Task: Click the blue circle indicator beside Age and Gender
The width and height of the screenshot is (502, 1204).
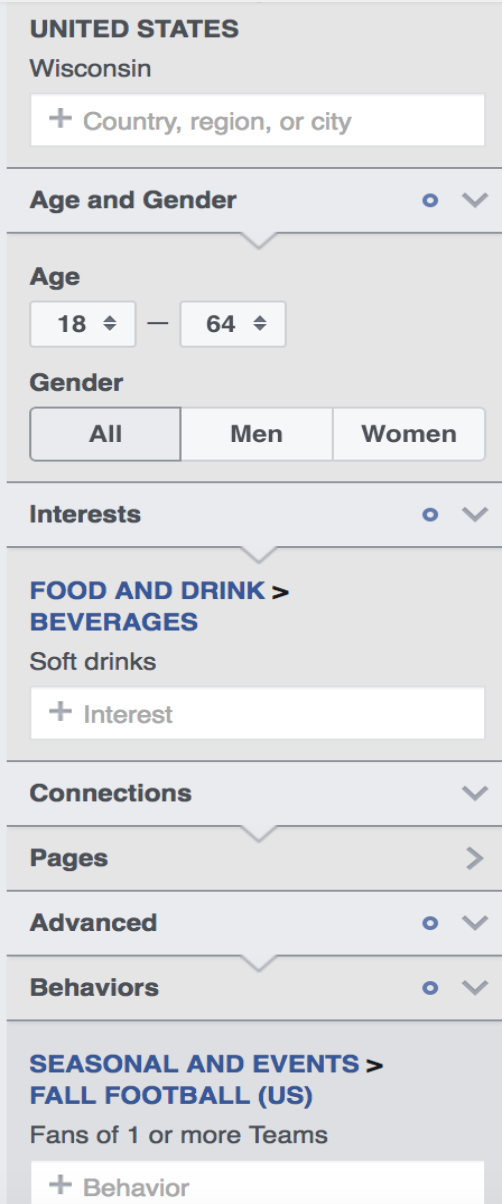Action: point(431,201)
